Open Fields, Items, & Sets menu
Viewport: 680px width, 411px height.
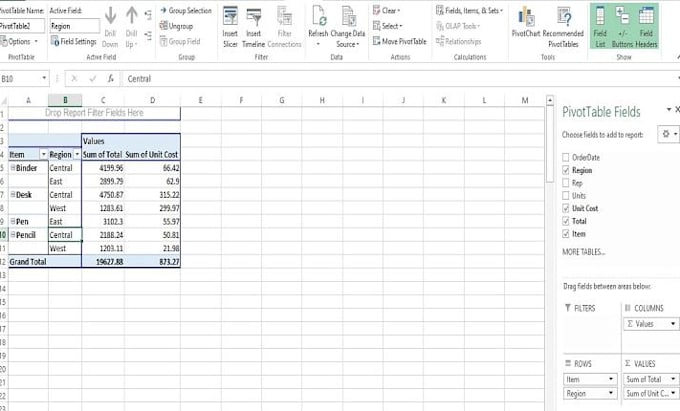(x=470, y=10)
